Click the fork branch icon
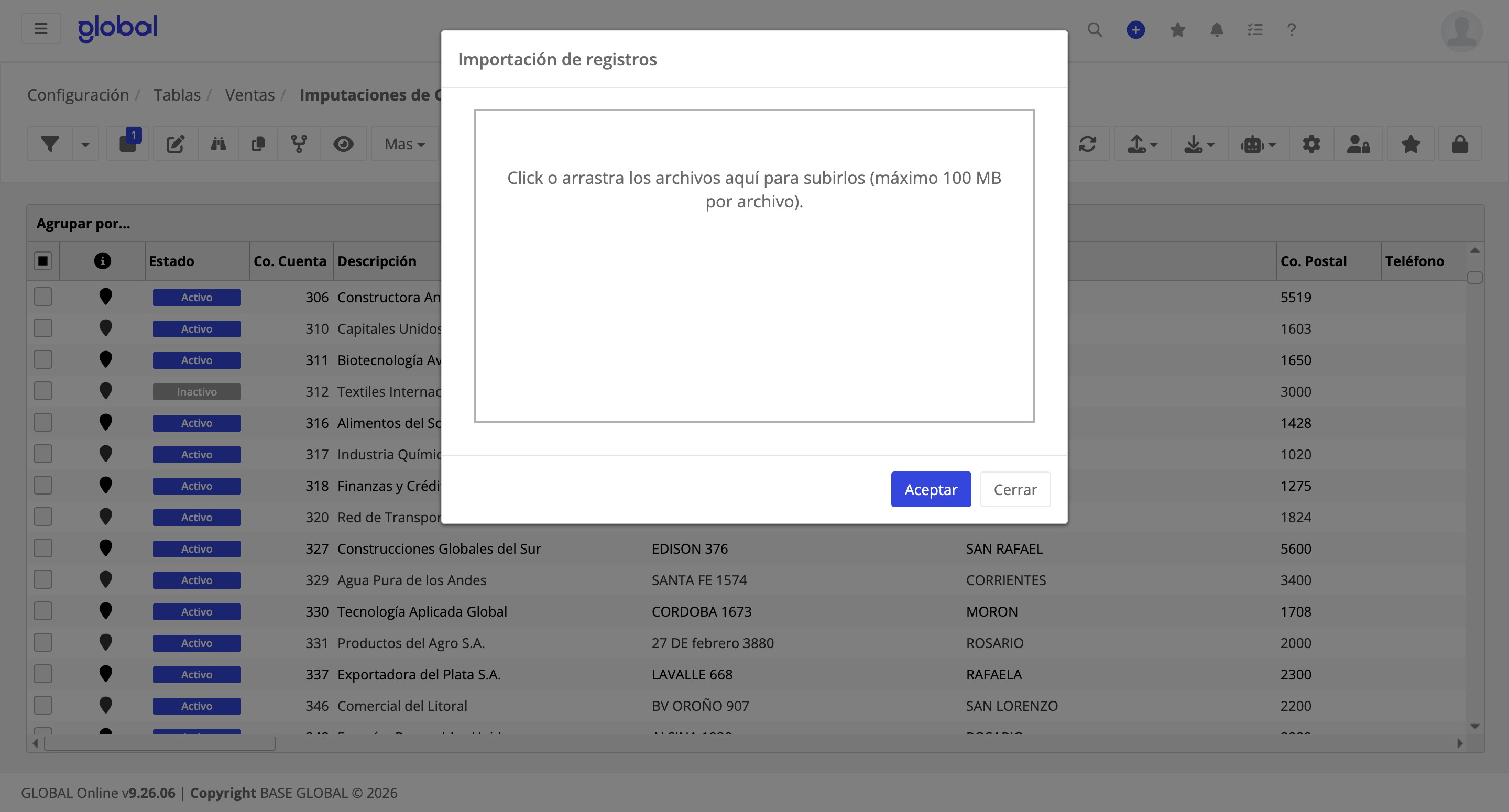This screenshot has height=812, width=1509. [x=299, y=144]
